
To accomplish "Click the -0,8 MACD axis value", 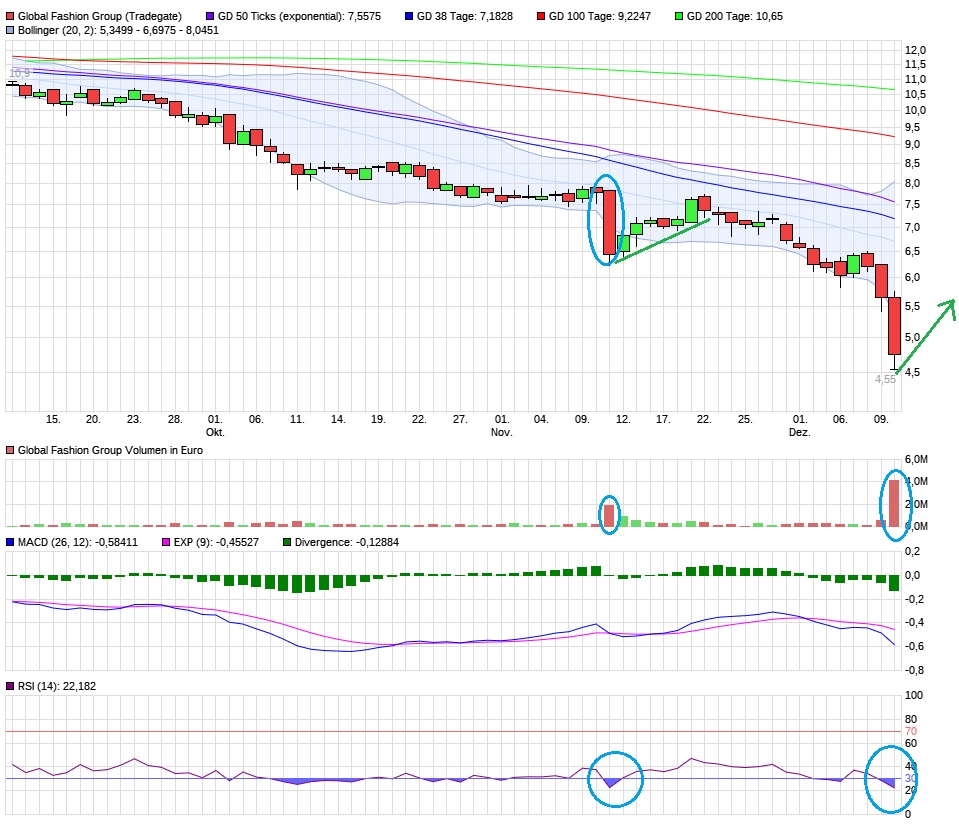I will (x=914, y=670).
